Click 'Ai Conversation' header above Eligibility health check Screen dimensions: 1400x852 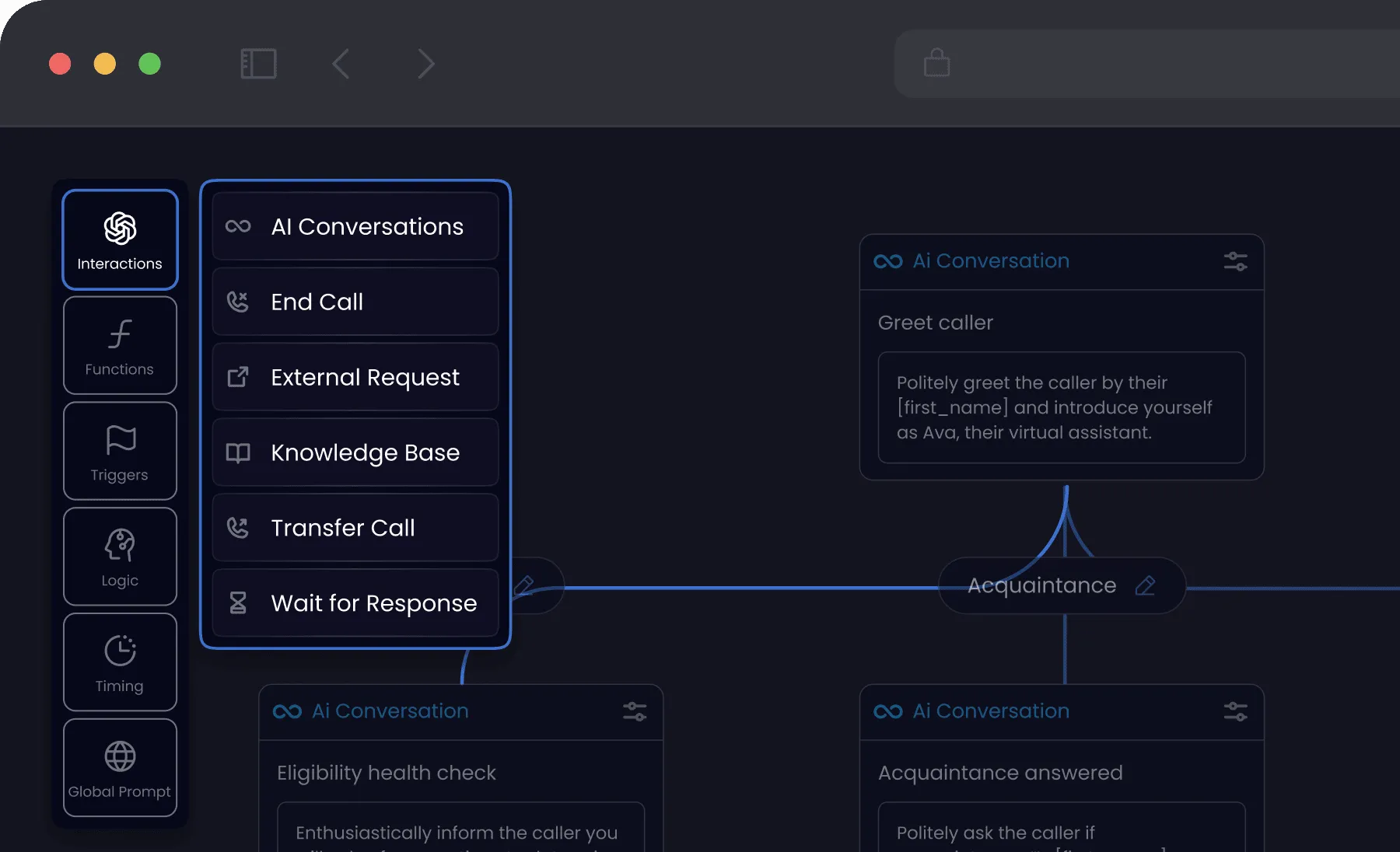(x=390, y=711)
